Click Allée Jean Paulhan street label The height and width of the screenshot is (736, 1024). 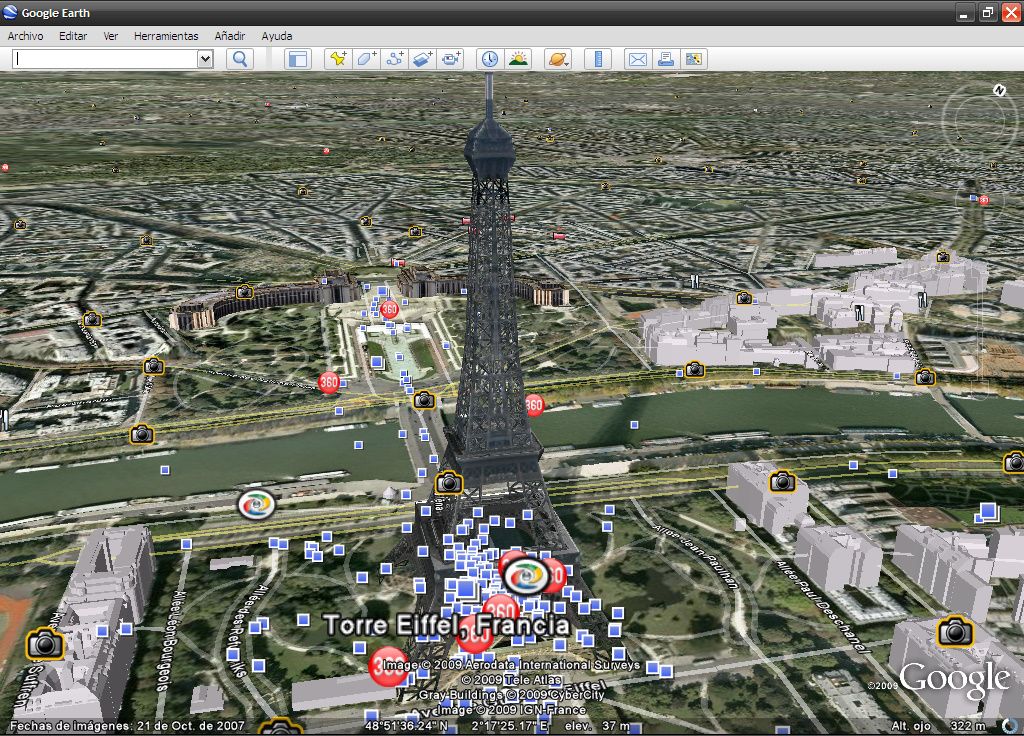[x=694, y=554]
